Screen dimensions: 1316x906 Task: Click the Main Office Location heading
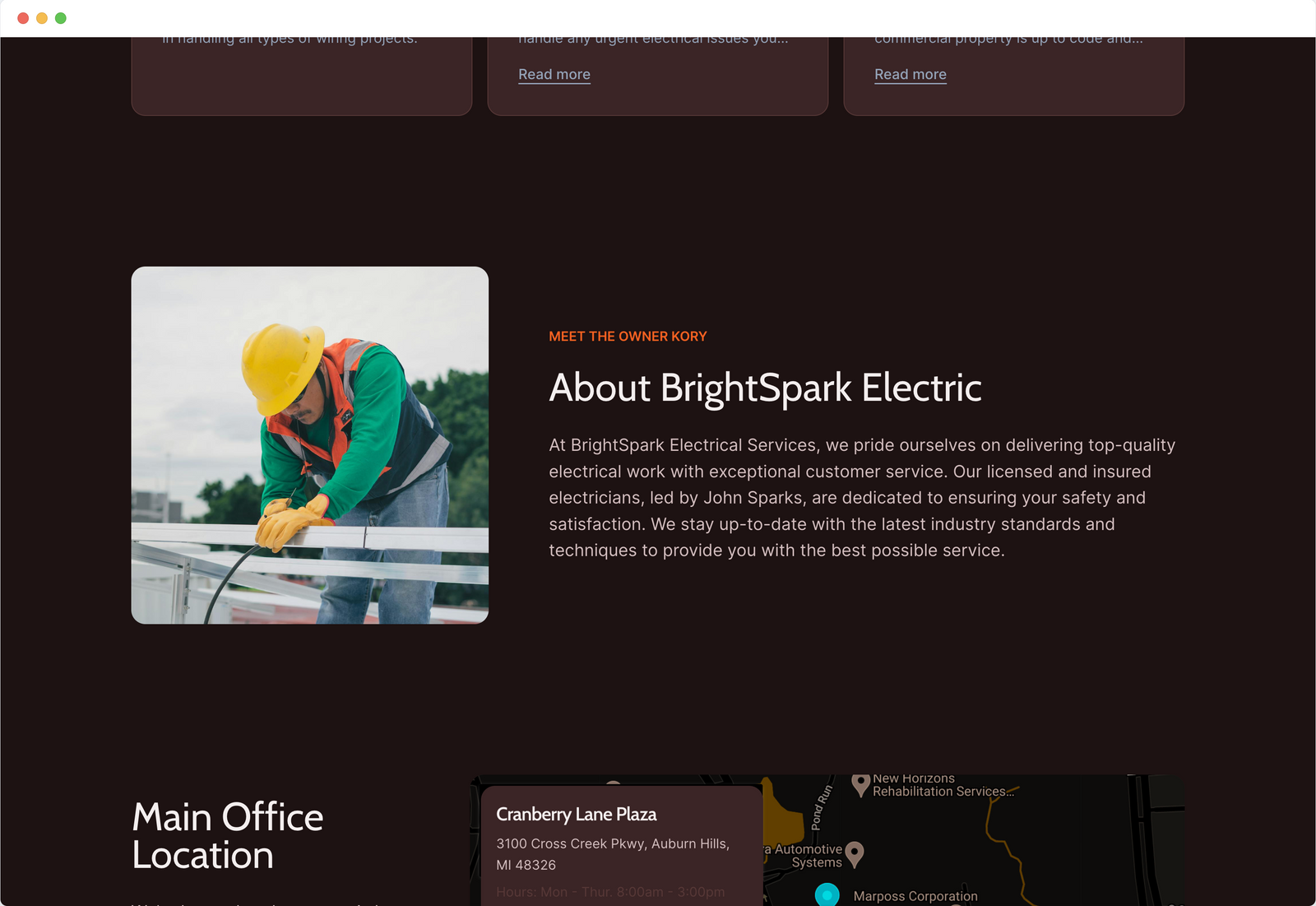pos(228,836)
